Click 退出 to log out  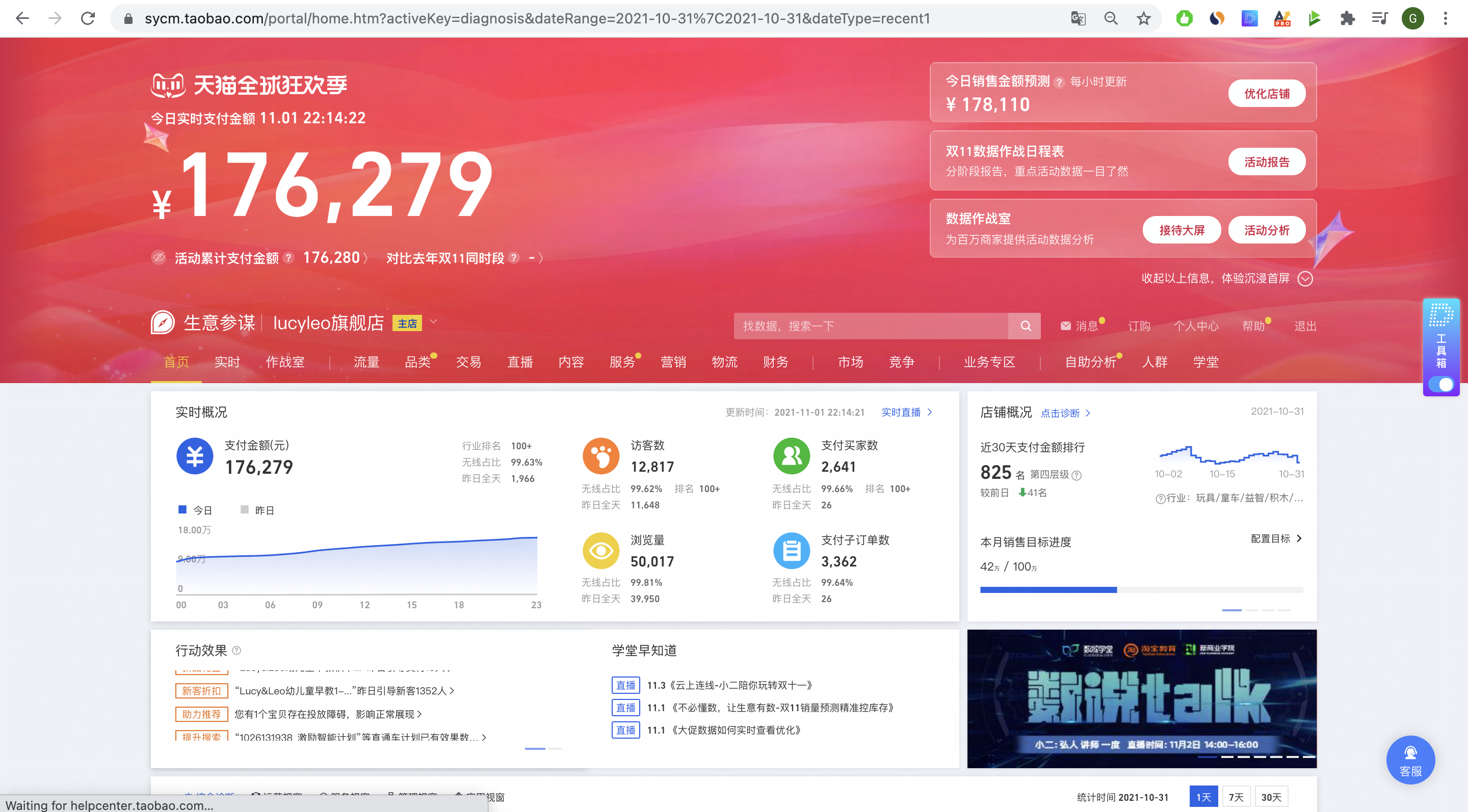click(1305, 326)
